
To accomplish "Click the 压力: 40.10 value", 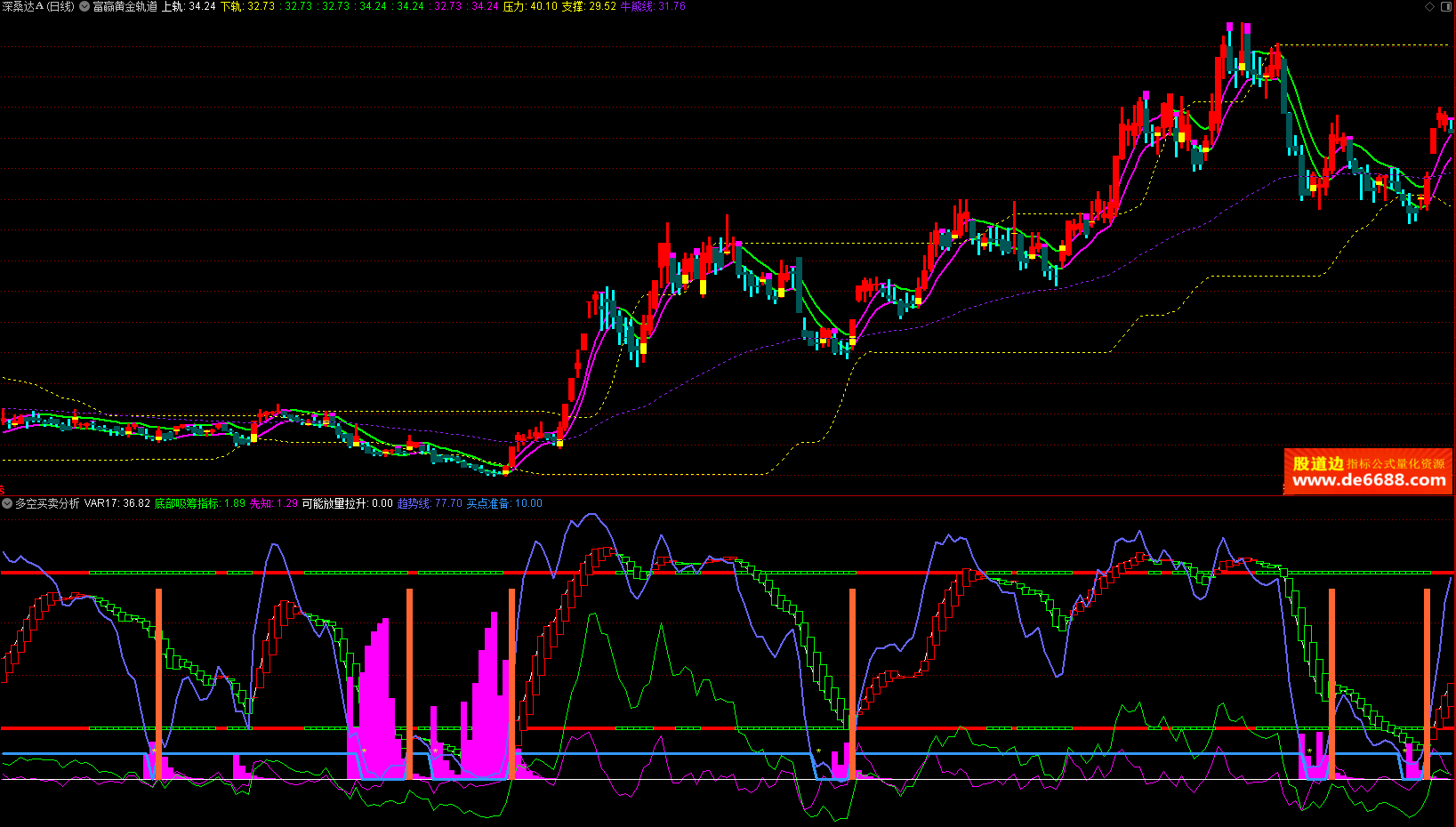I will pyautogui.click(x=530, y=6).
